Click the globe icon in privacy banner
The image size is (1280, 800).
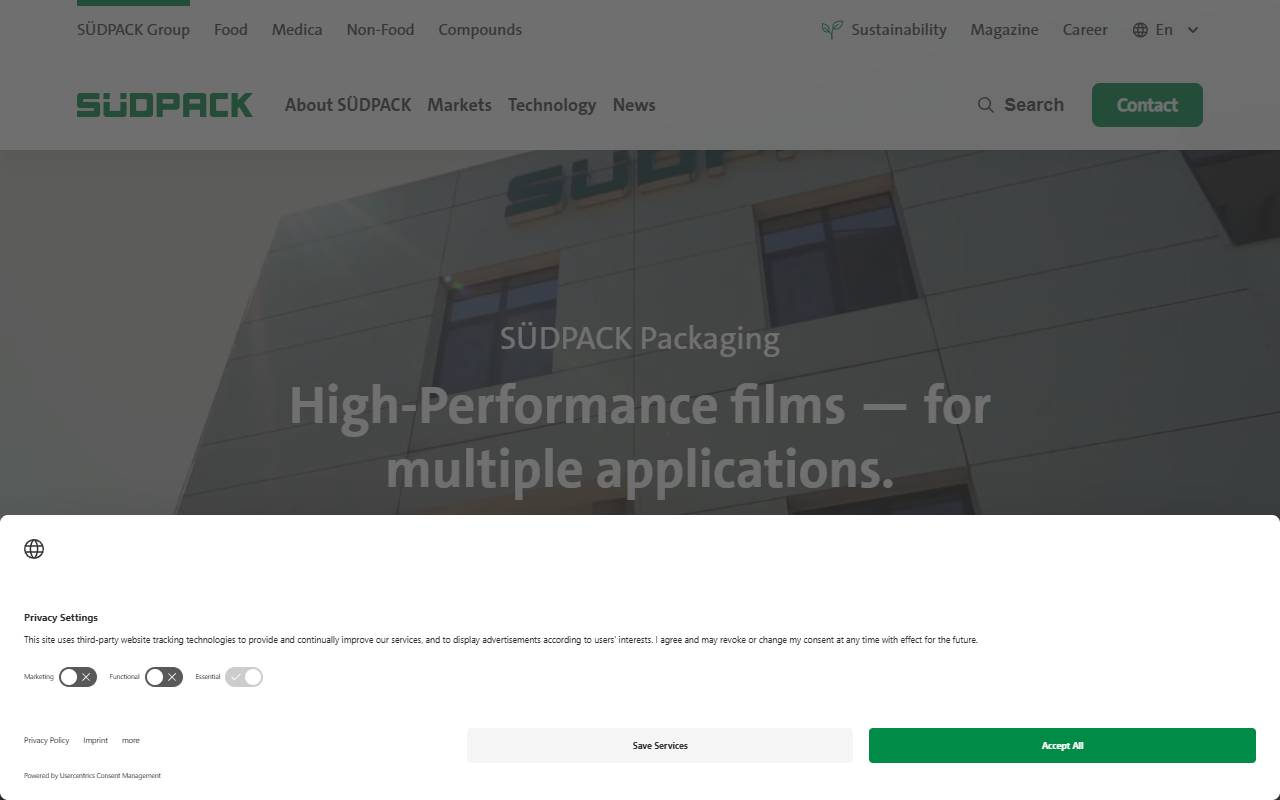34,549
